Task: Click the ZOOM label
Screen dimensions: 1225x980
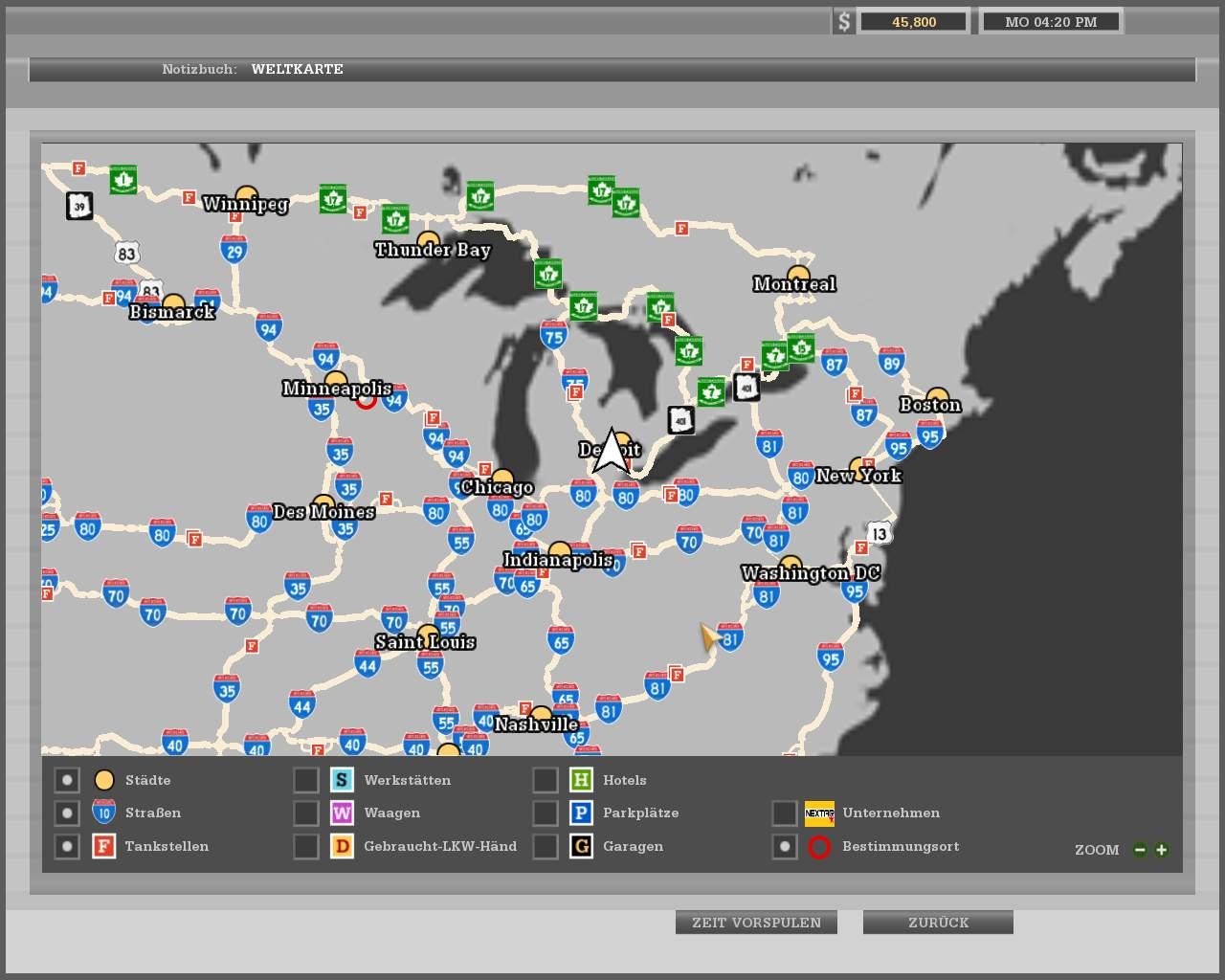Action: point(1097,850)
